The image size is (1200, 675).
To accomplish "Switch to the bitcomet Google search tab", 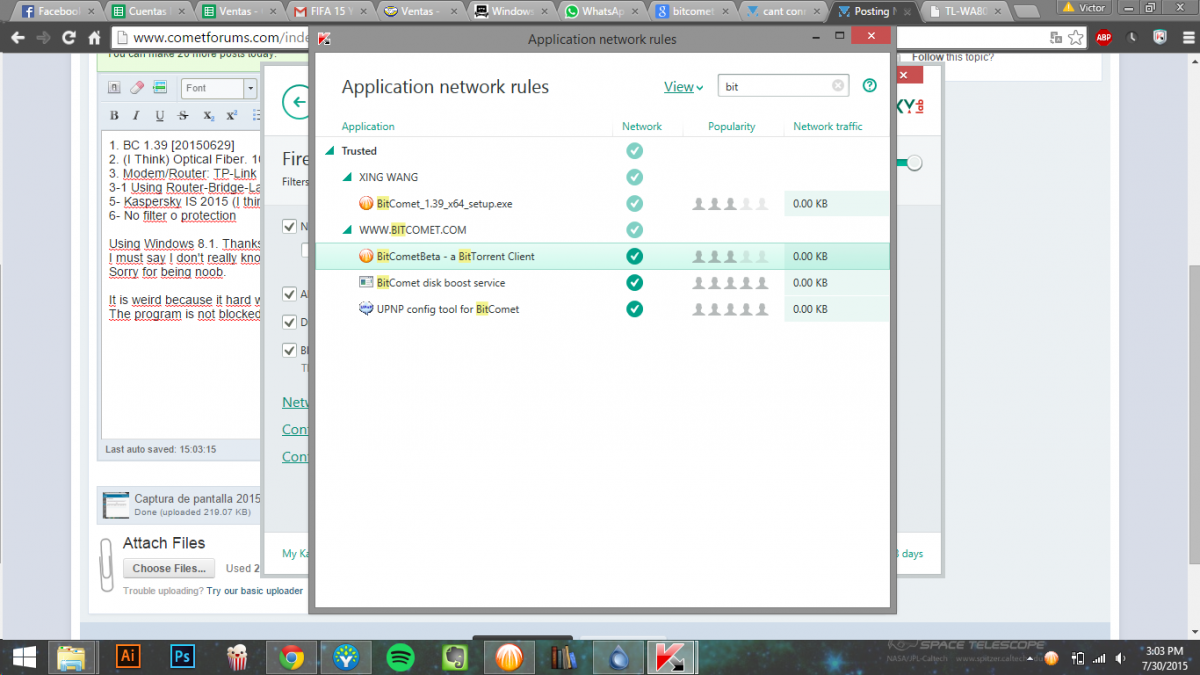I will 693,11.
